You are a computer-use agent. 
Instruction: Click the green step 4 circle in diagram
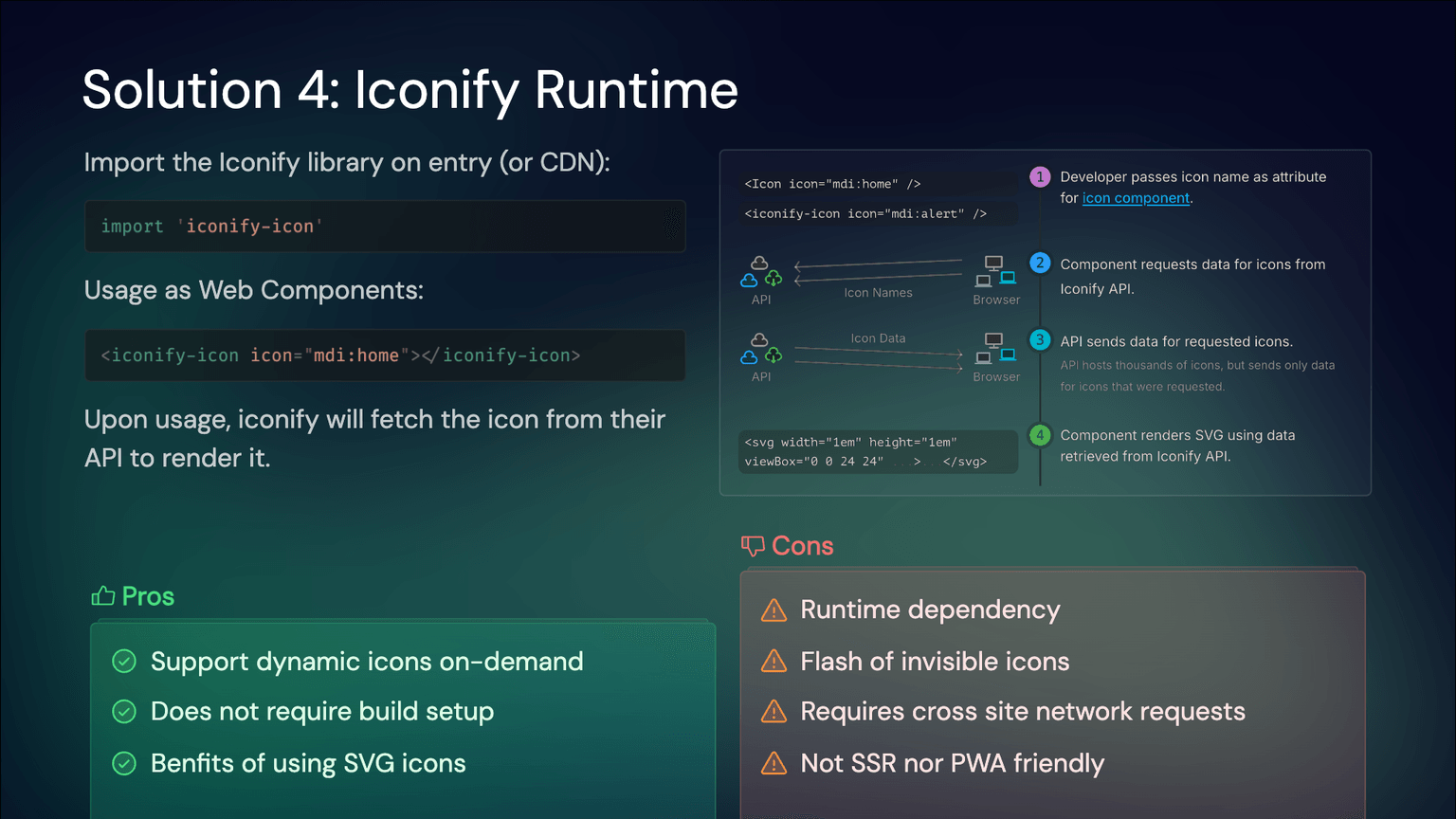(x=1040, y=435)
